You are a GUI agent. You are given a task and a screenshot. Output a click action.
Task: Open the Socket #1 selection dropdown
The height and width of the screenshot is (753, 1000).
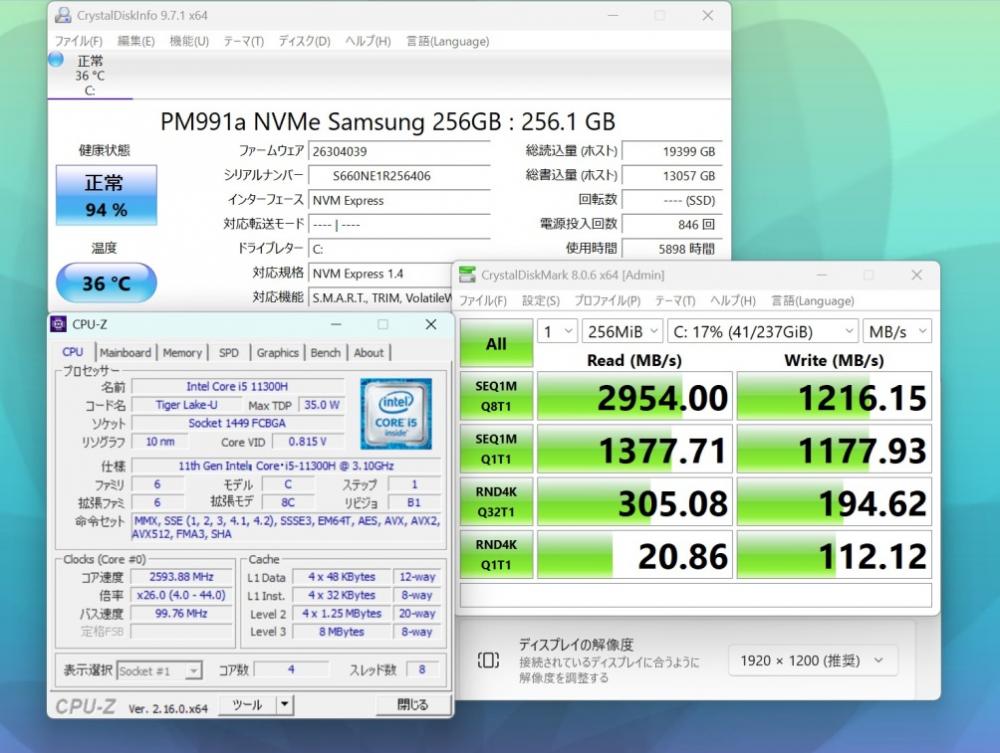click(x=159, y=671)
